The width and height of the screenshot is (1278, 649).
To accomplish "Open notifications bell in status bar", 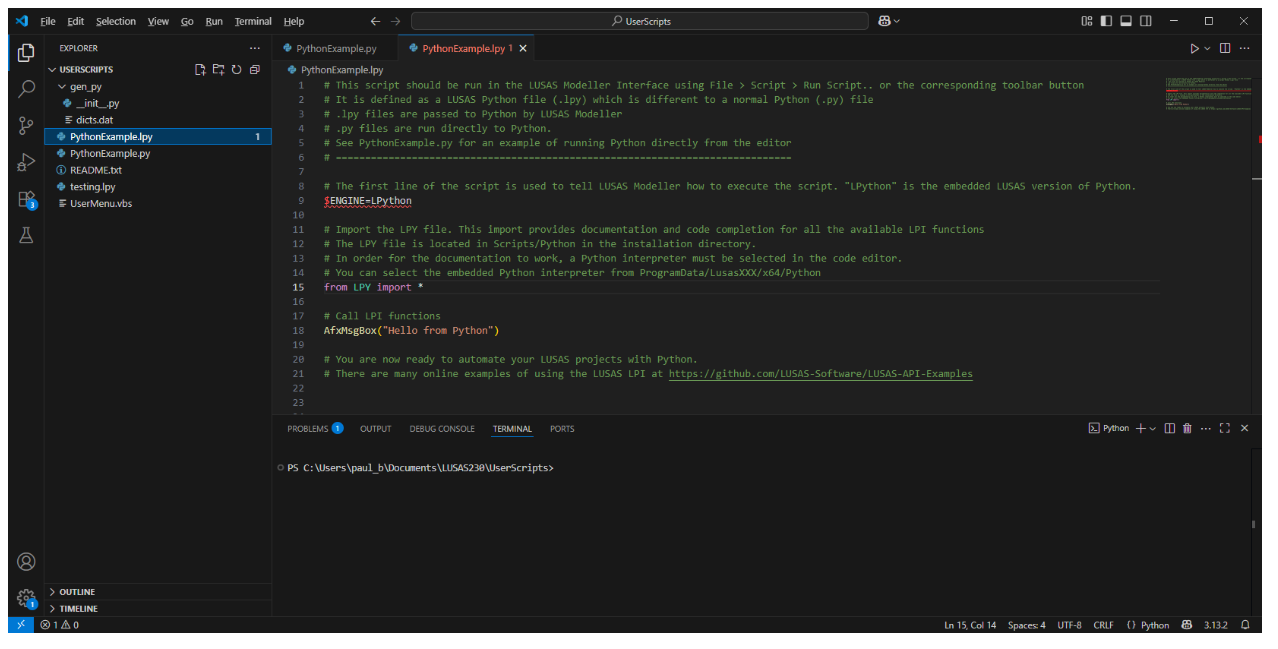I will point(1245,625).
